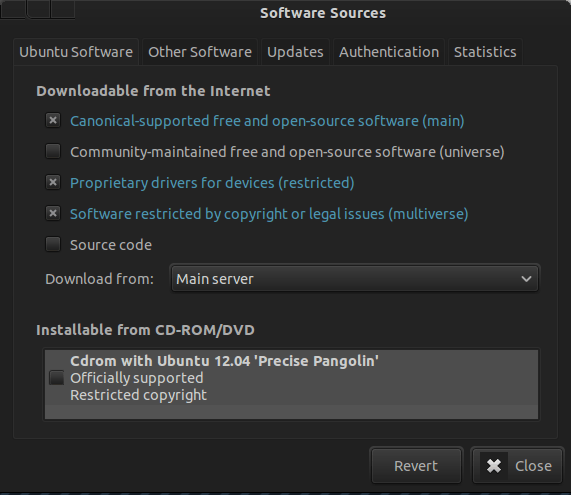
Task: Enable the Source code checkbox
Action: pos(53,244)
